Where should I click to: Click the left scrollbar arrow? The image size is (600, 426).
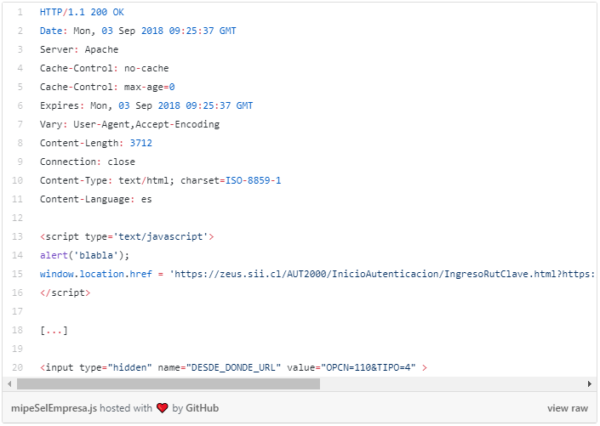pyautogui.click(x=9, y=384)
